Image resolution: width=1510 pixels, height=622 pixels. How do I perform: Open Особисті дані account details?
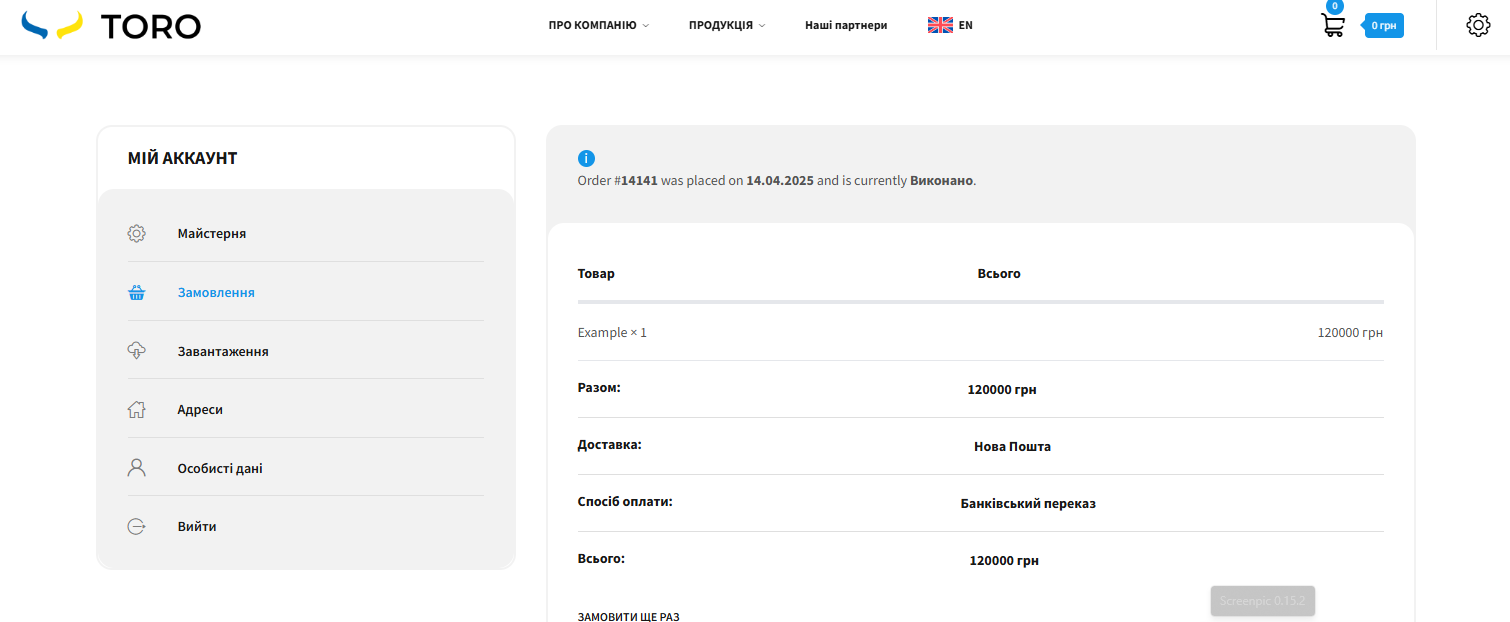(220, 468)
